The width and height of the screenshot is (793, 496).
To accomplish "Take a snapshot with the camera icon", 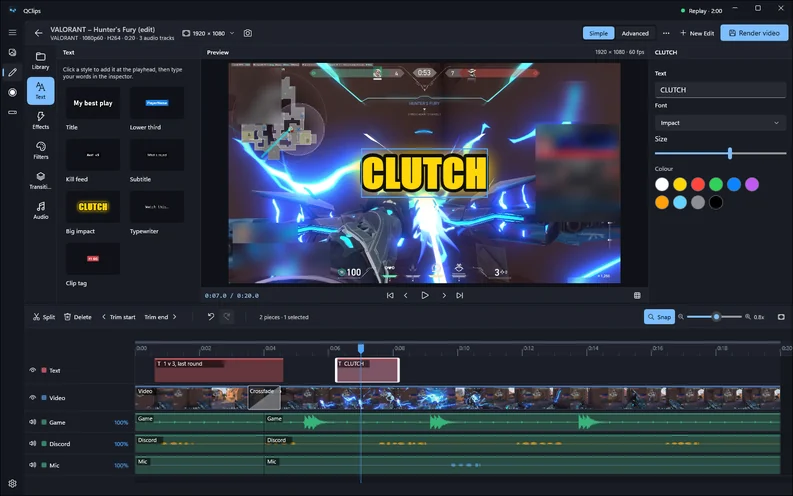I will pyautogui.click(x=247, y=33).
